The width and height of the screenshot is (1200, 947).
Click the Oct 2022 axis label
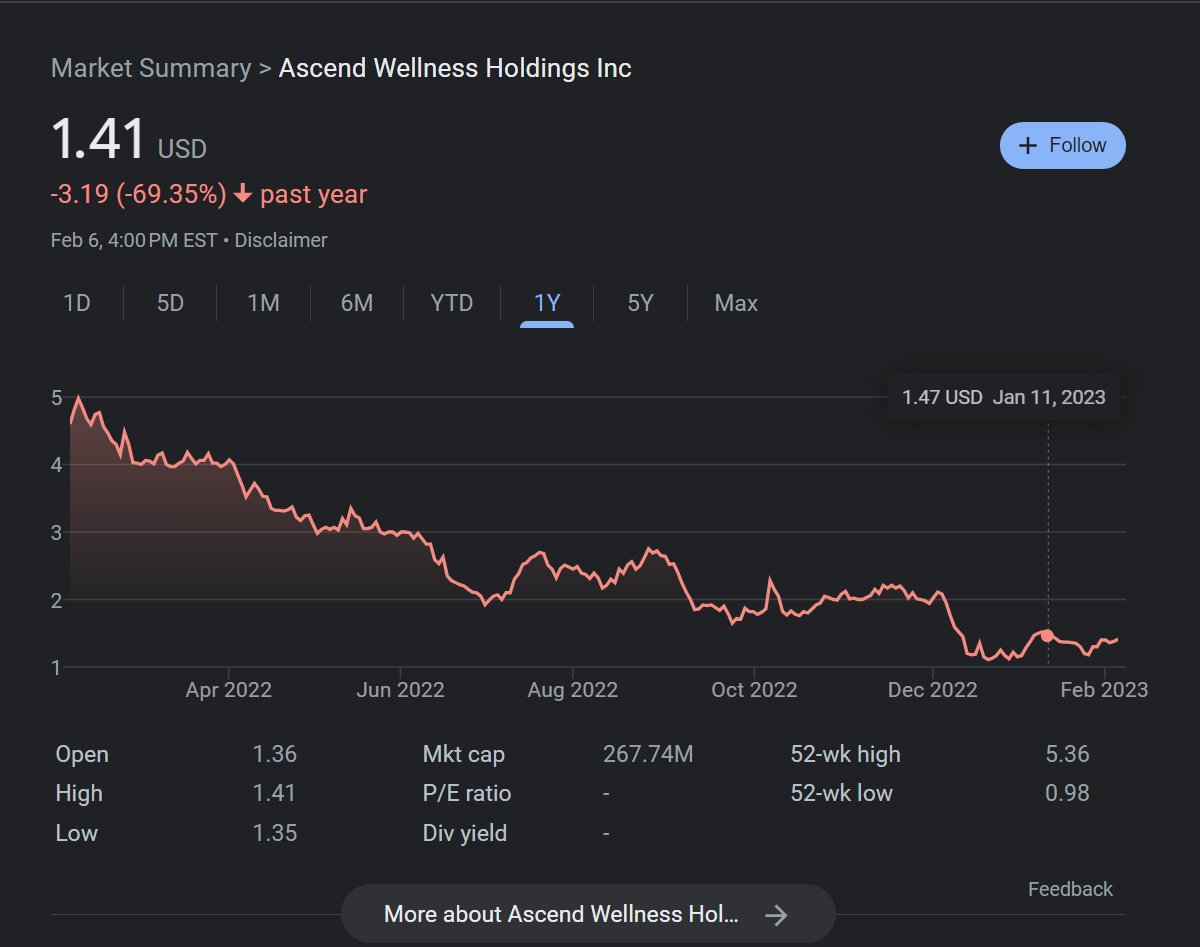754,690
